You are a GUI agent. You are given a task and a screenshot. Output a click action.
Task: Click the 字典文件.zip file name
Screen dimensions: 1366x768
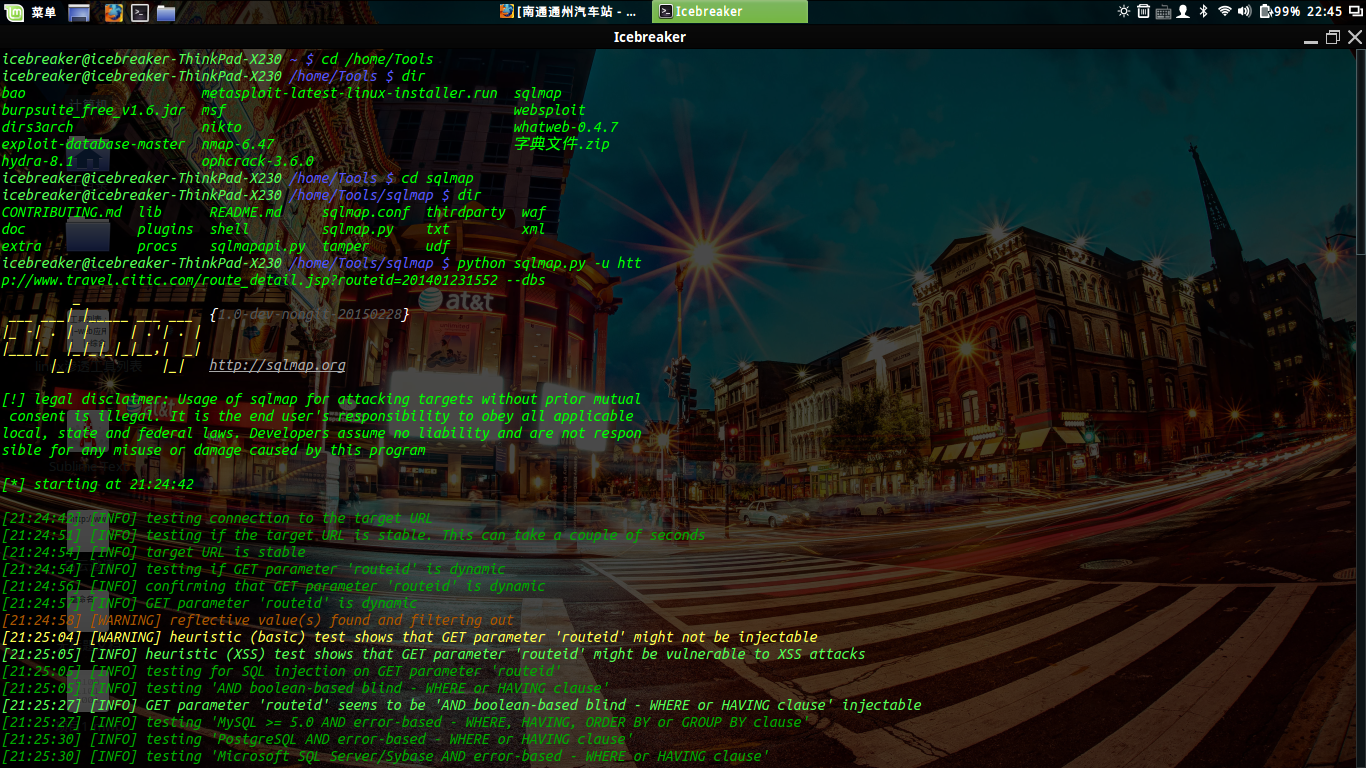point(562,144)
